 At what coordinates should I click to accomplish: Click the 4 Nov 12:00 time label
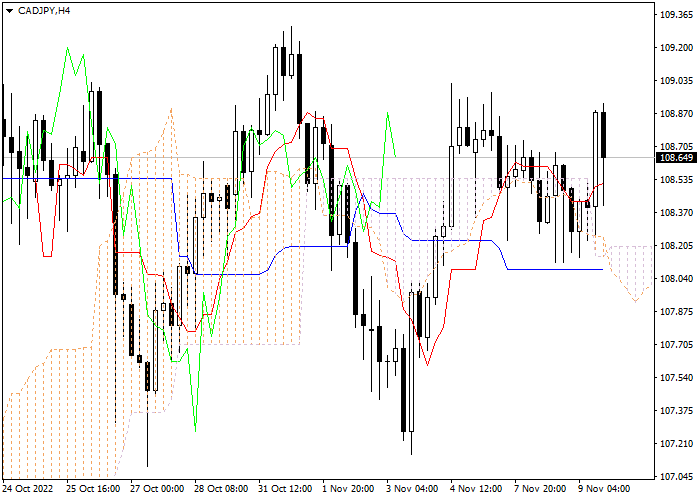click(x=476, y=489)
